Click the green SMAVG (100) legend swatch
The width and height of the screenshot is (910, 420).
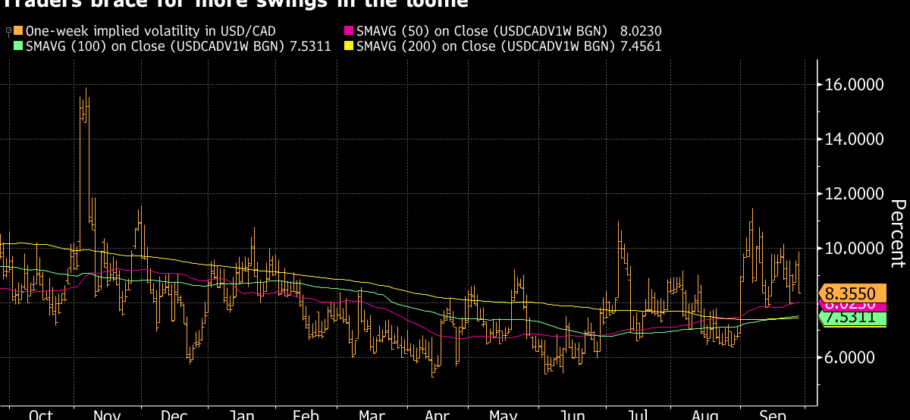[x=19, y=46]
